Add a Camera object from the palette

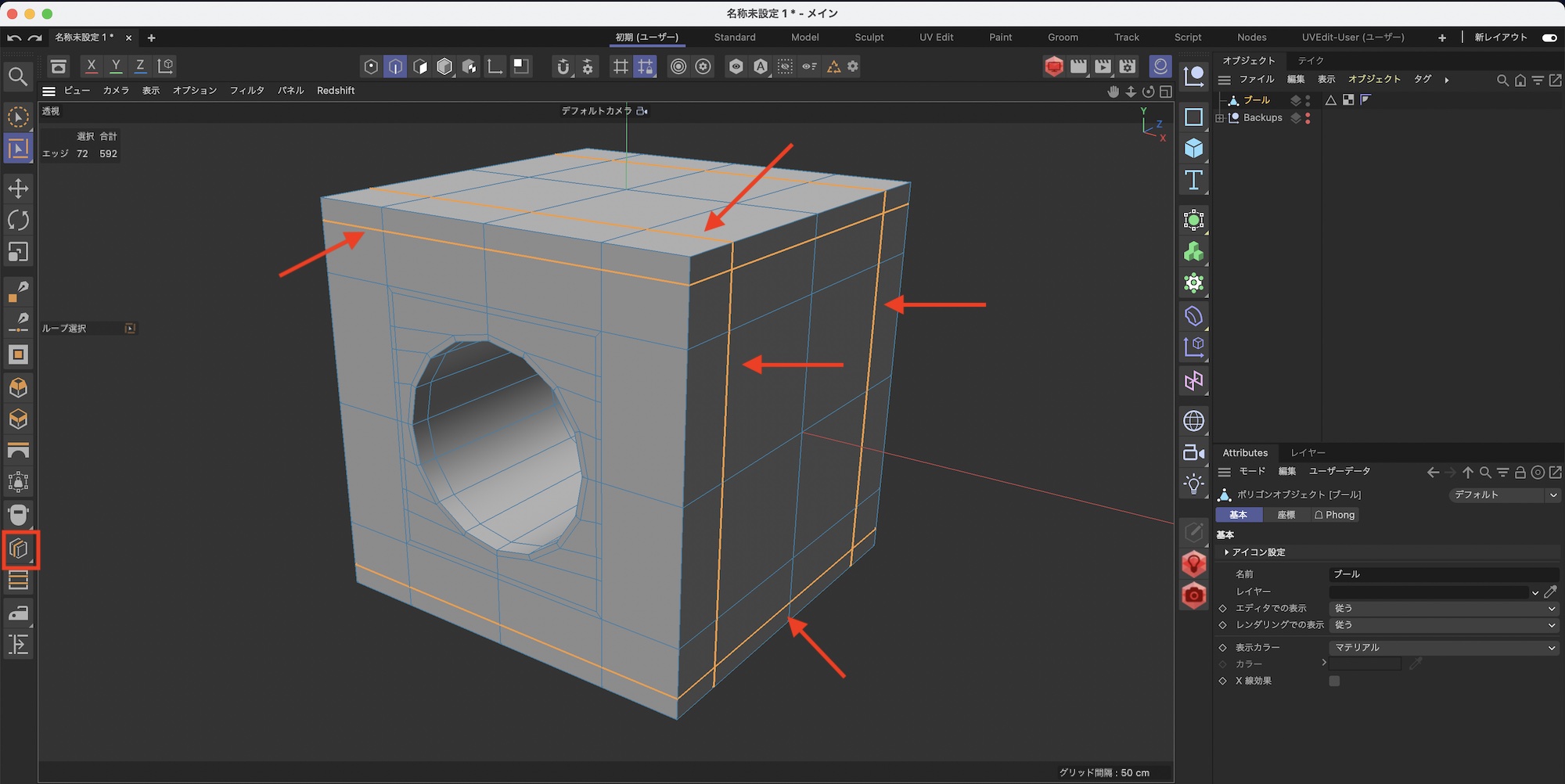(x=1193, y=453)
